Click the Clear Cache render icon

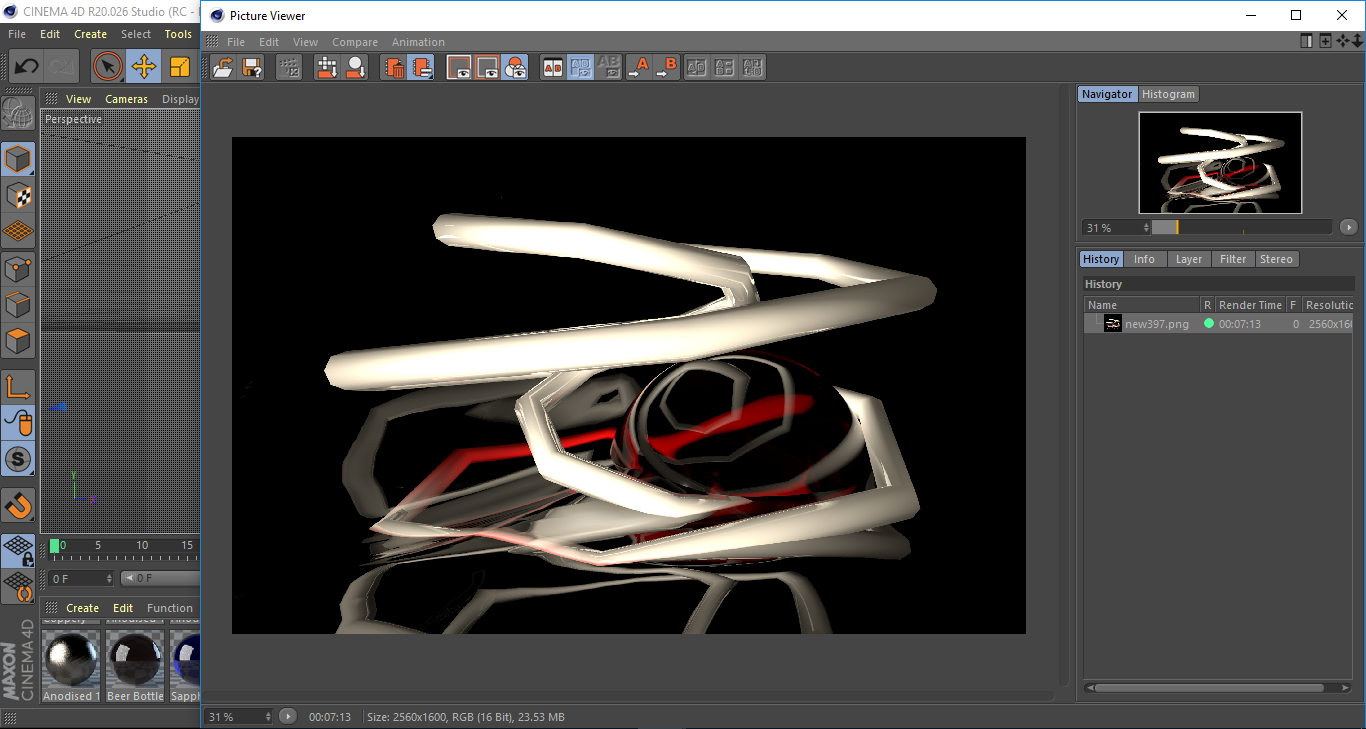click(327, 68)
